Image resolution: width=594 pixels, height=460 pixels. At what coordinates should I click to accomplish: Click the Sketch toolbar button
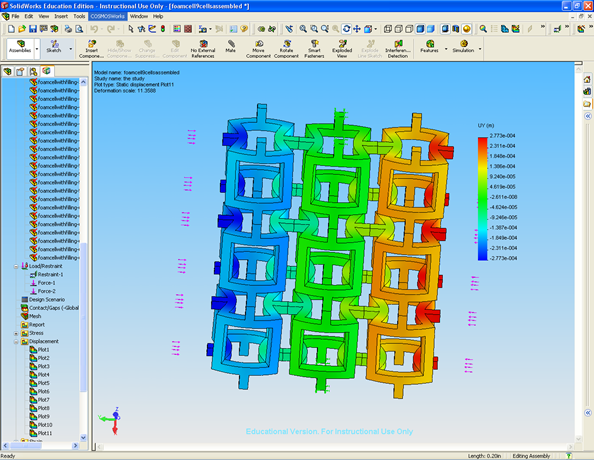(54, 47)
